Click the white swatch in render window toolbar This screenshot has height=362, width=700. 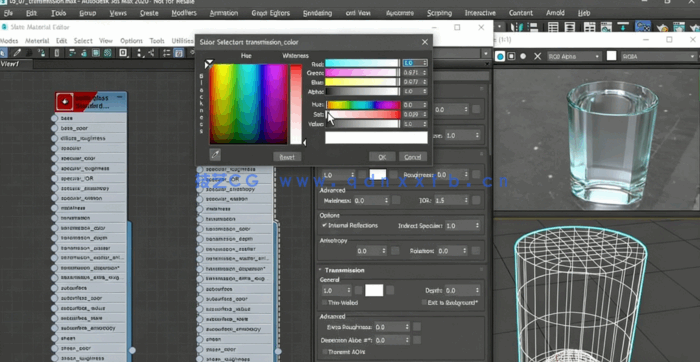point(611,56)
